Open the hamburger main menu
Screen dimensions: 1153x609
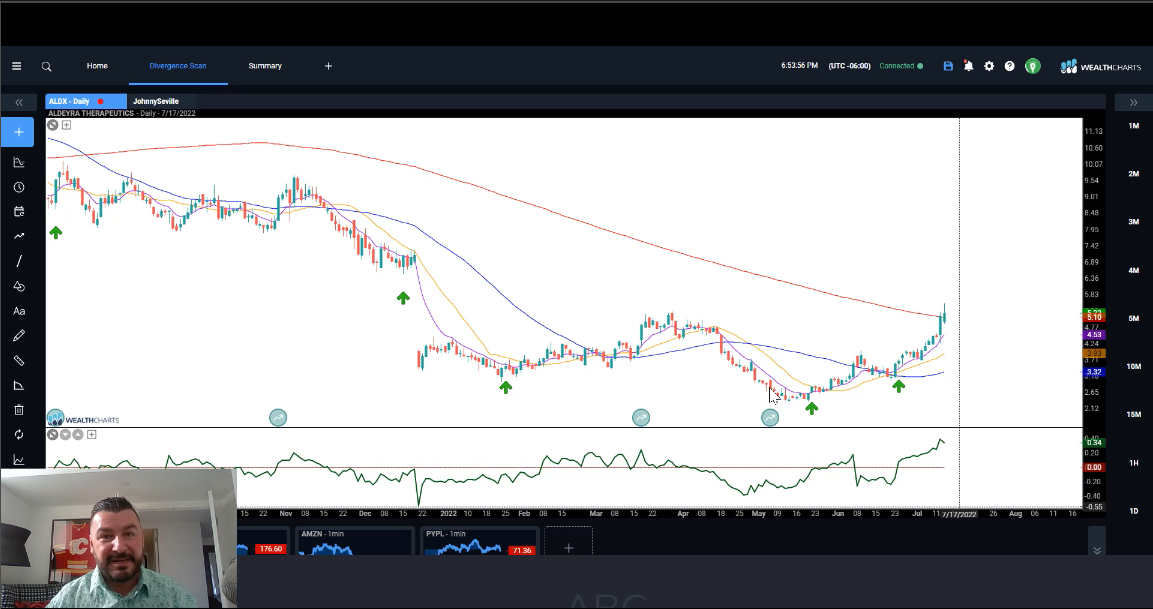click(16, 66)
